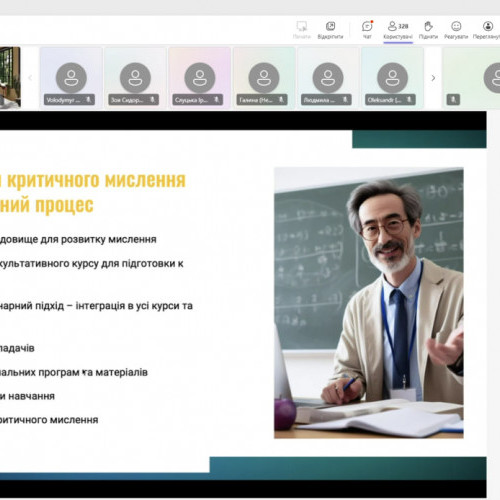Select the Зоя Сидор... participant tile
500x500 pixels.
tap(135, 78)
